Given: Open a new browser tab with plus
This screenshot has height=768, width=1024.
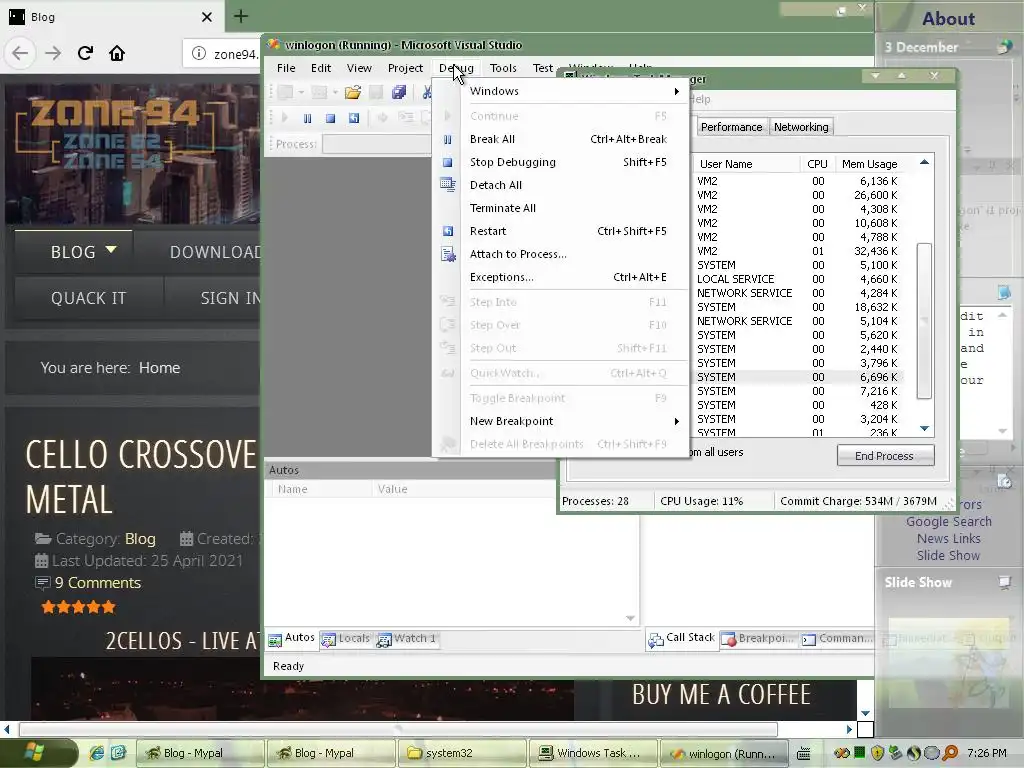Looking at the screenshot, I should [240, 16].
